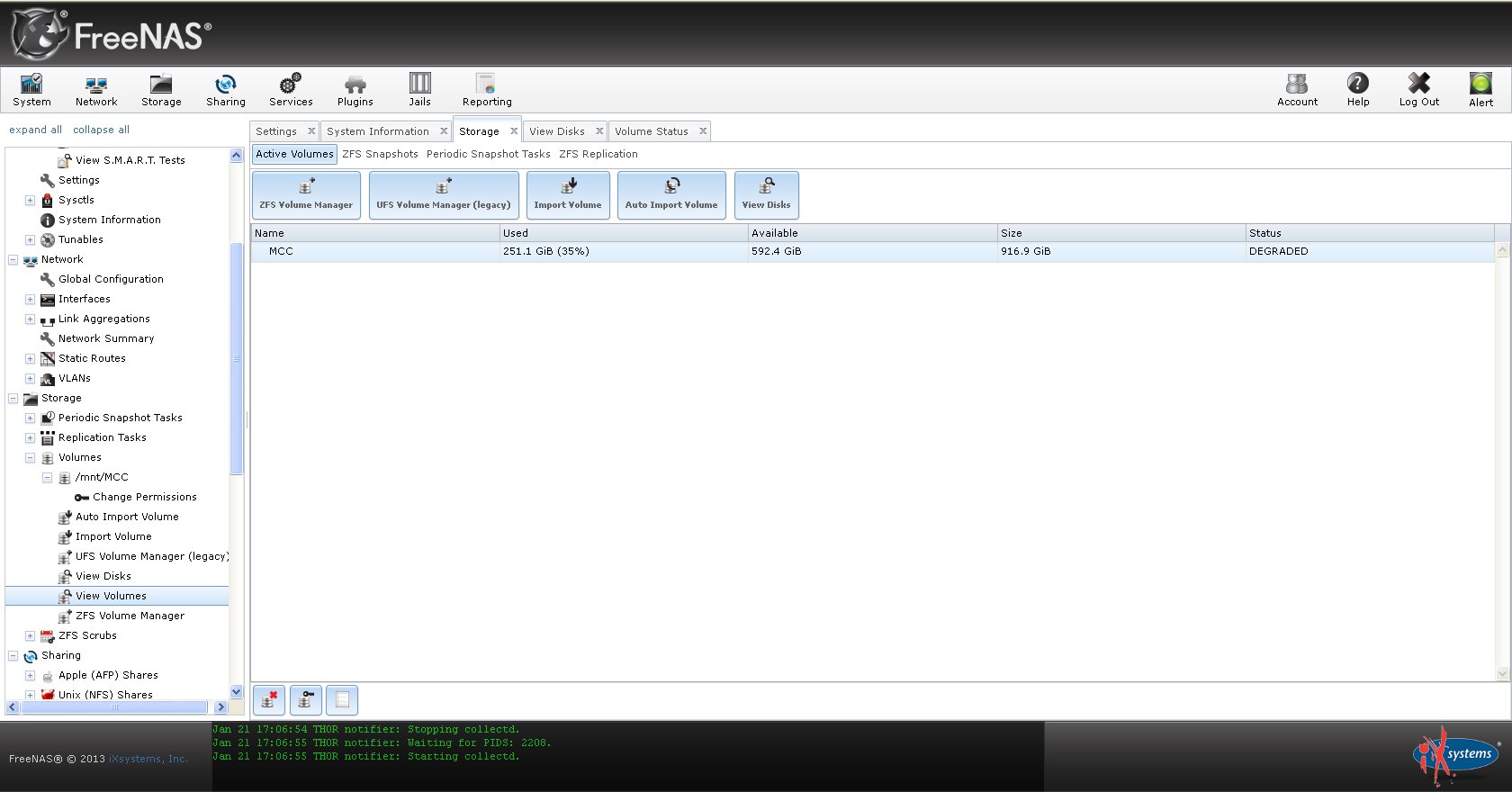This screenshot has width=1512, height=792.
Task: Click the tree panel scroll-down arrow
Action: (237, 692)
